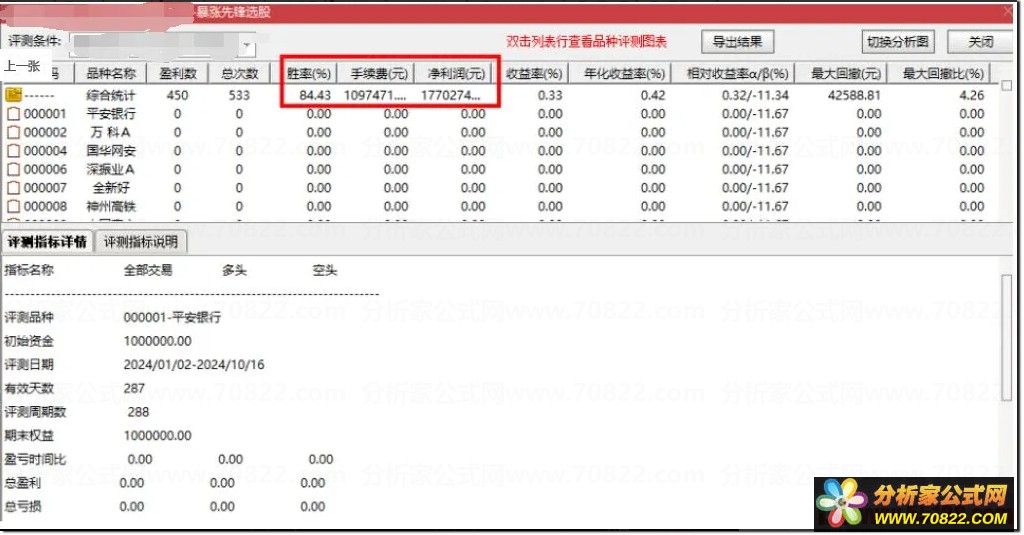
Task: Click the 评测周期数 value 288
Action: click(x=138, y=412)
